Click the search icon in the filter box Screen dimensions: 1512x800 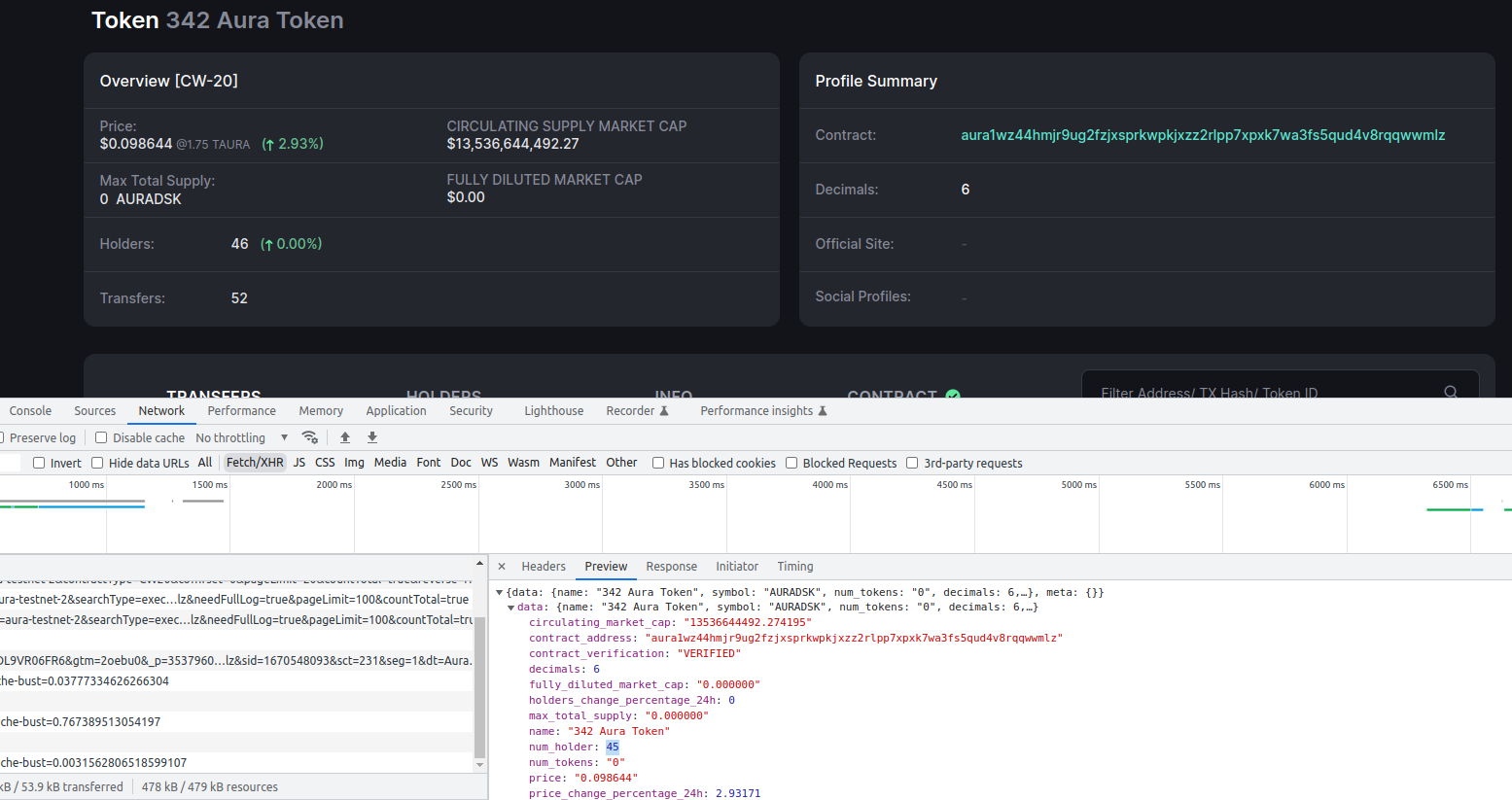(x=1451, y=393)
